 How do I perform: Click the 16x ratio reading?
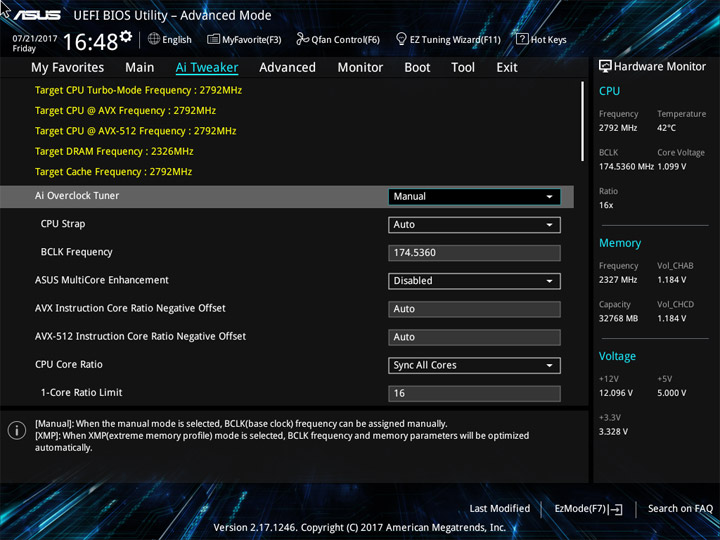(x=606, y=205)
